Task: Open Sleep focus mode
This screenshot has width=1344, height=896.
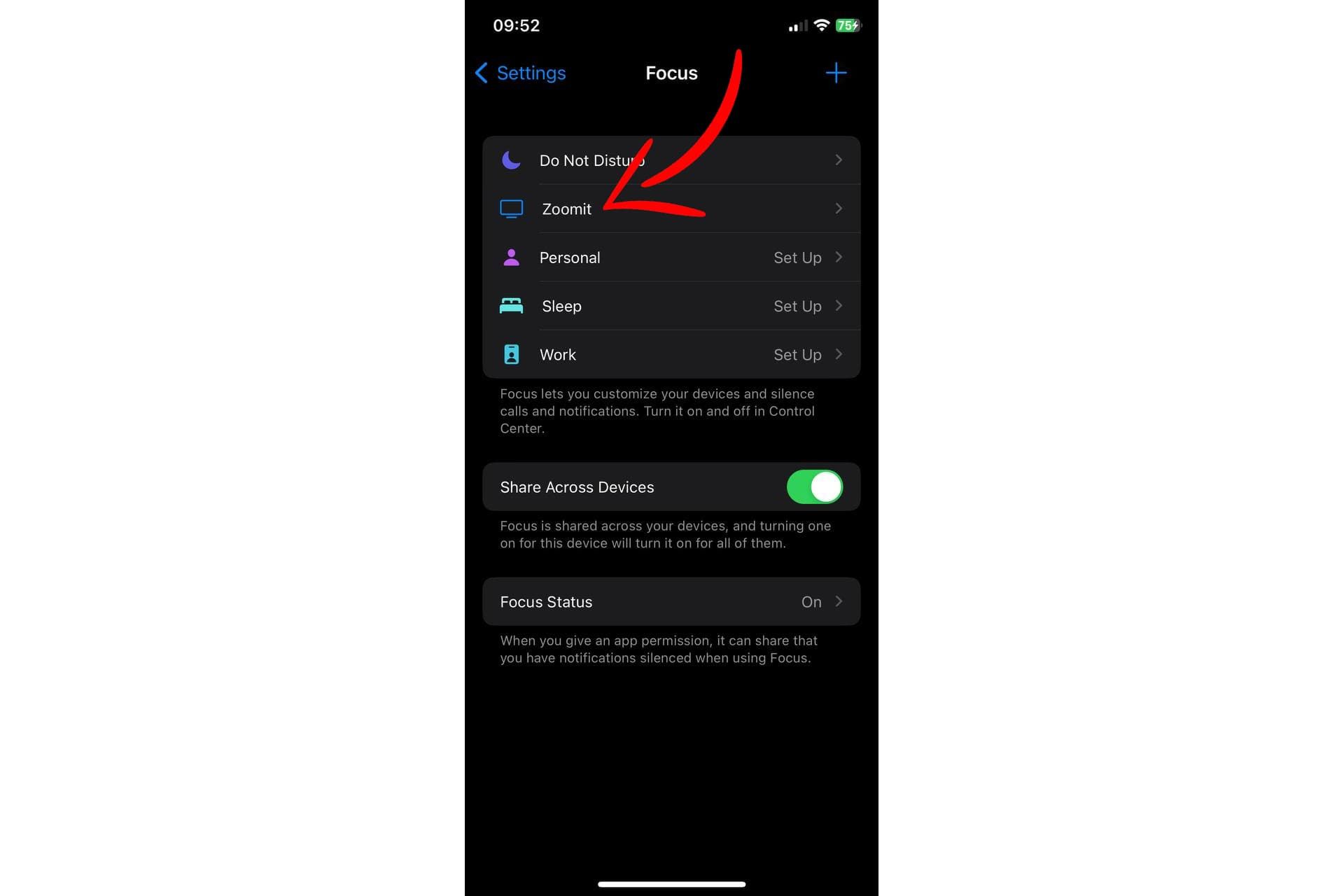Action: [672, 306]
